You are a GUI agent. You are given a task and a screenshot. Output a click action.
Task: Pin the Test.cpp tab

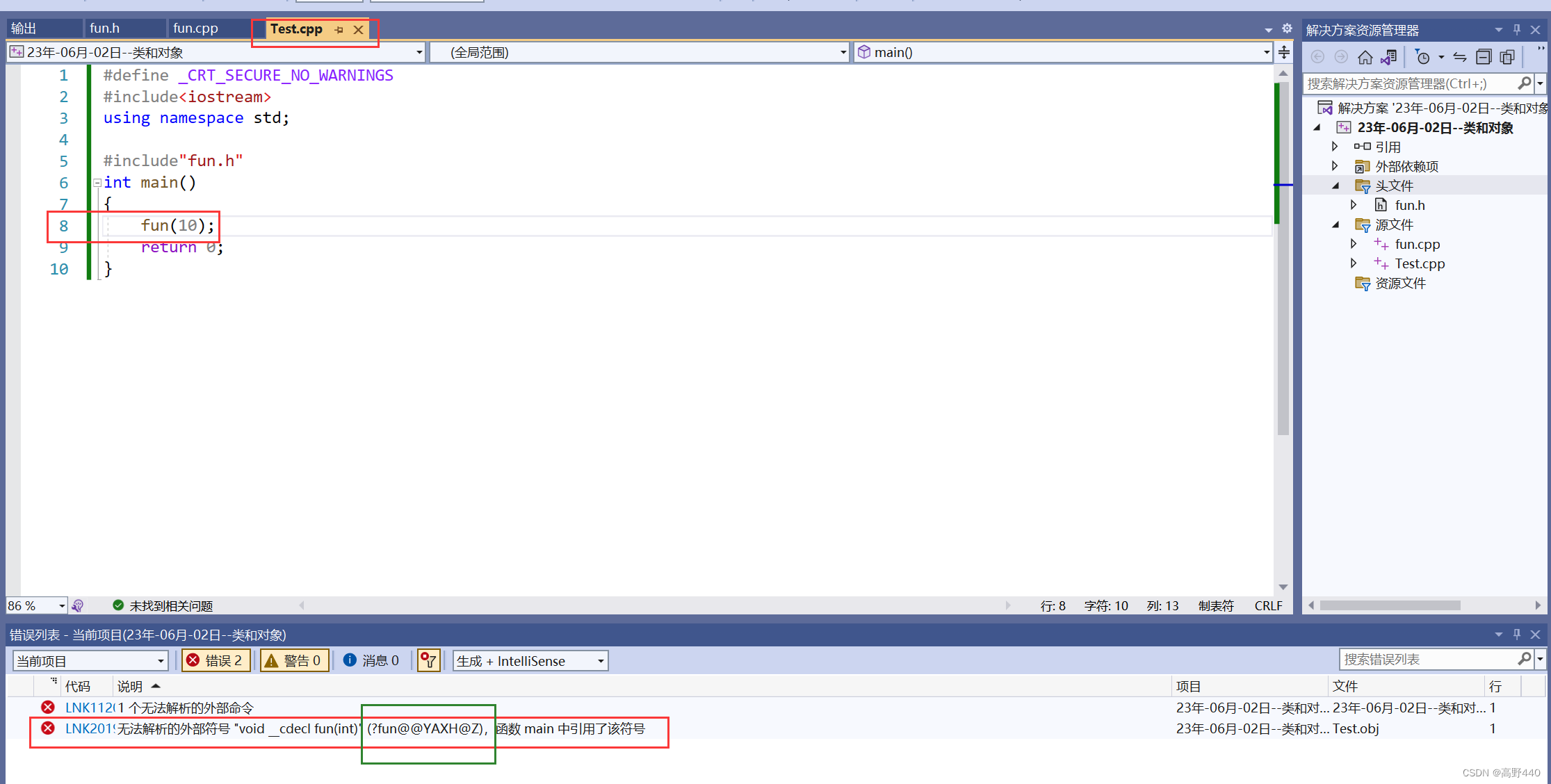point(339,30)
